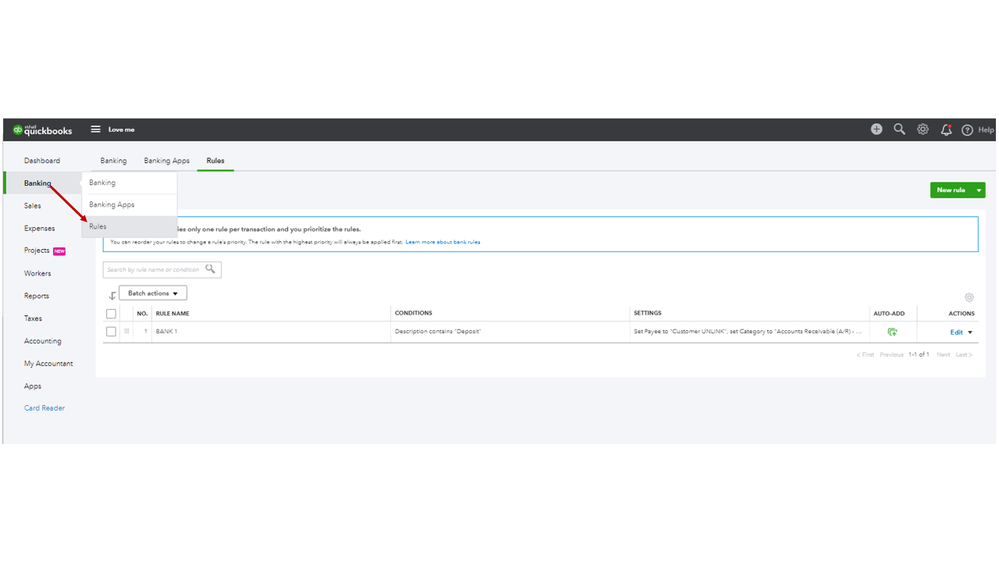Click the SETTINGS column header
Image resolution: width=999 pixels, height=562 pixels.
point(647,313)
